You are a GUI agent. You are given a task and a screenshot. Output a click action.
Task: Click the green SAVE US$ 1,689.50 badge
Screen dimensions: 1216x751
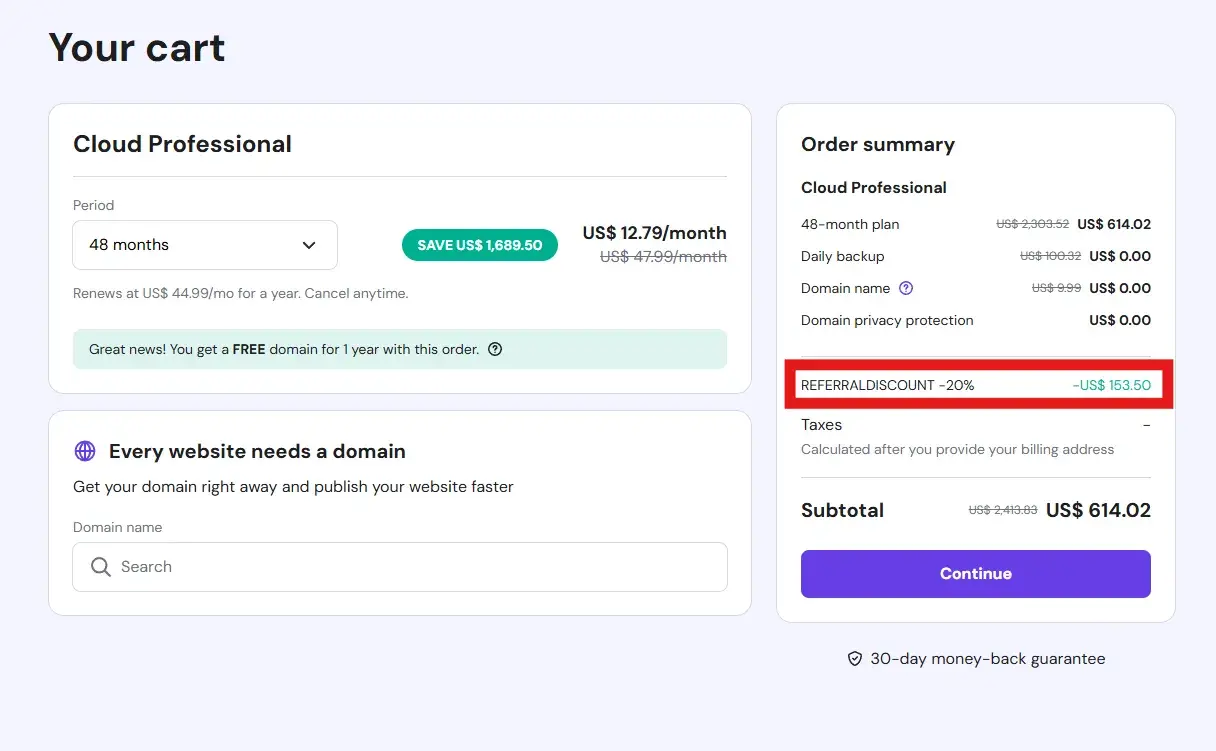tap(479, 245)
